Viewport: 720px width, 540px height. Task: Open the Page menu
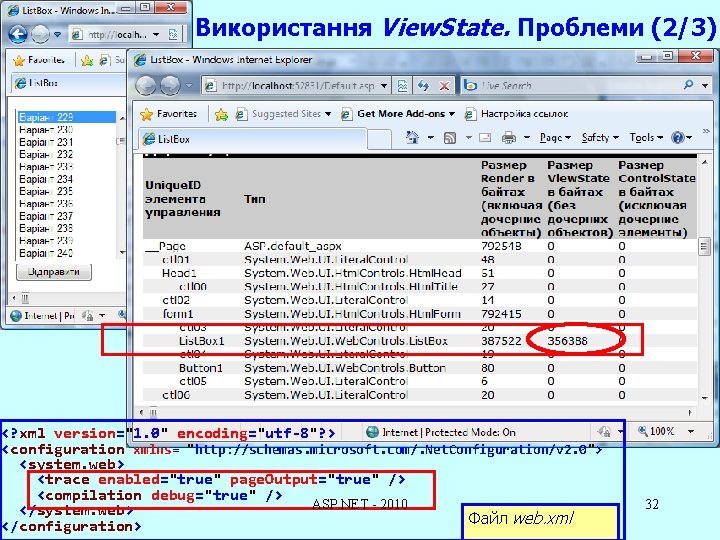pyautogui.click(x=555, y=137)
